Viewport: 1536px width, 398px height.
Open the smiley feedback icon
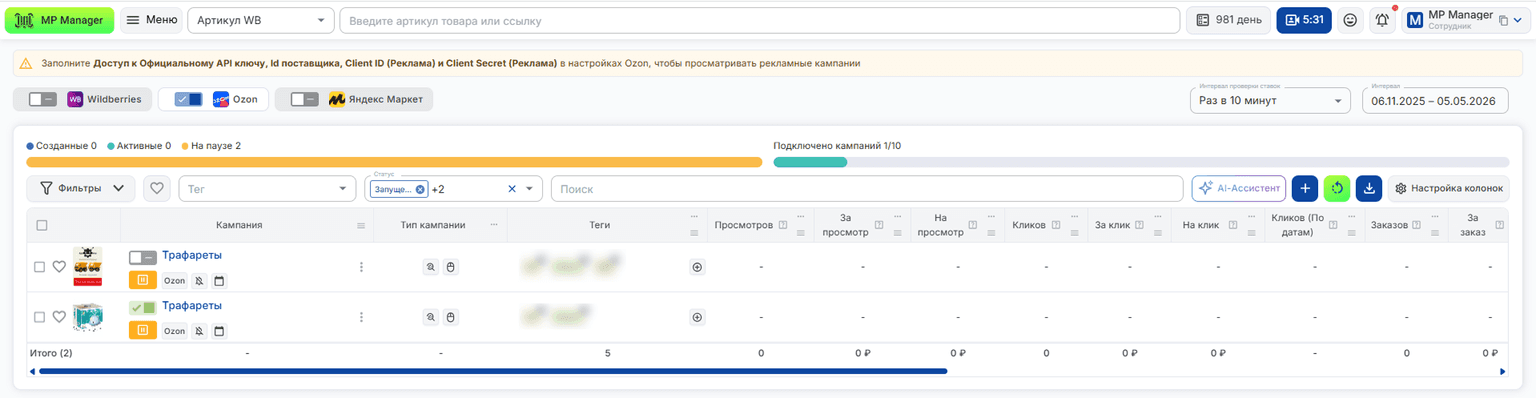(x=1350, y=20)
